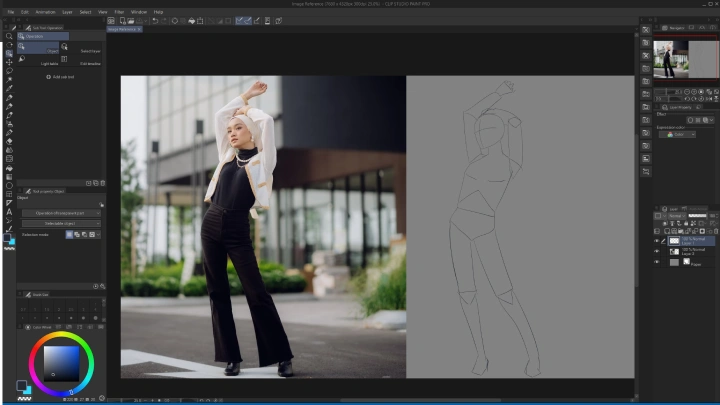Select the Text tool
This screenshot has height=405, width=720.
click(9, 212)
